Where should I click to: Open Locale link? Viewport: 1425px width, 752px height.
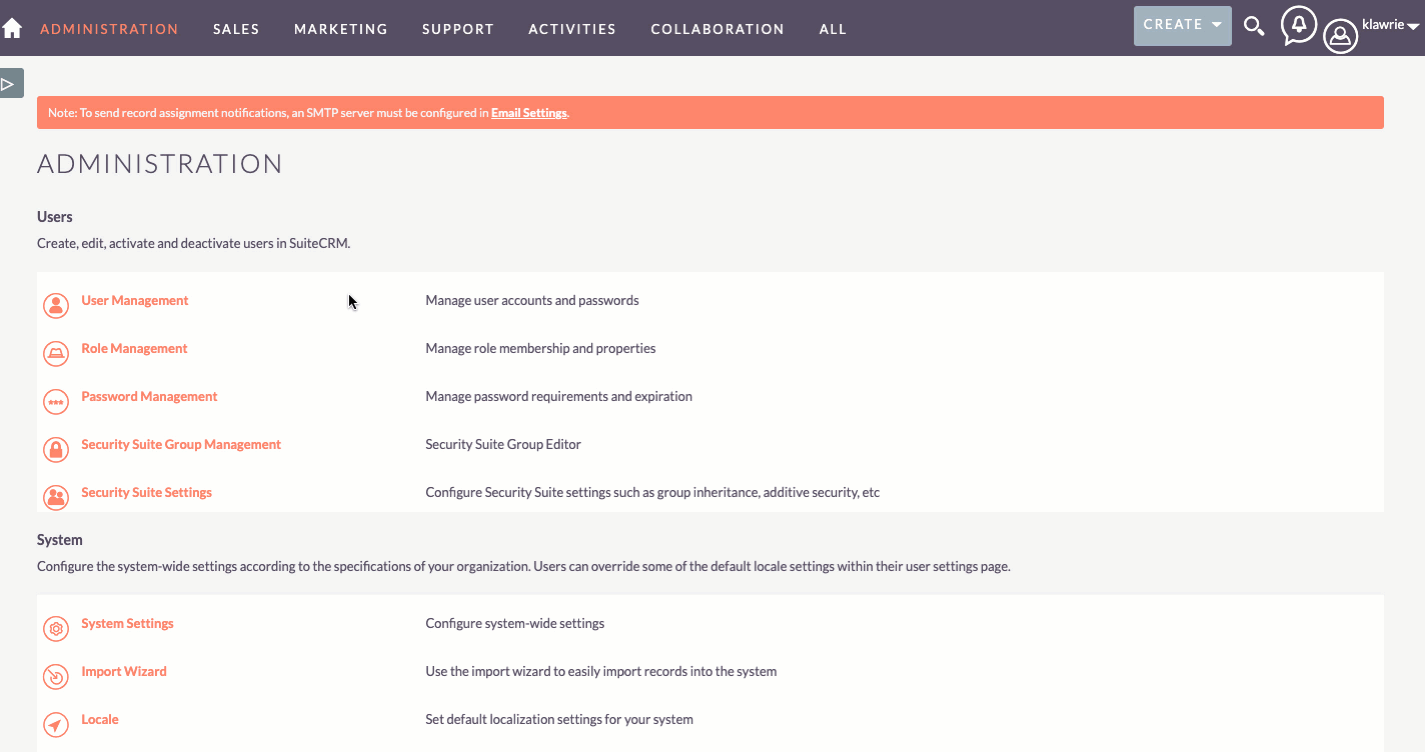[x=100, y=719]
